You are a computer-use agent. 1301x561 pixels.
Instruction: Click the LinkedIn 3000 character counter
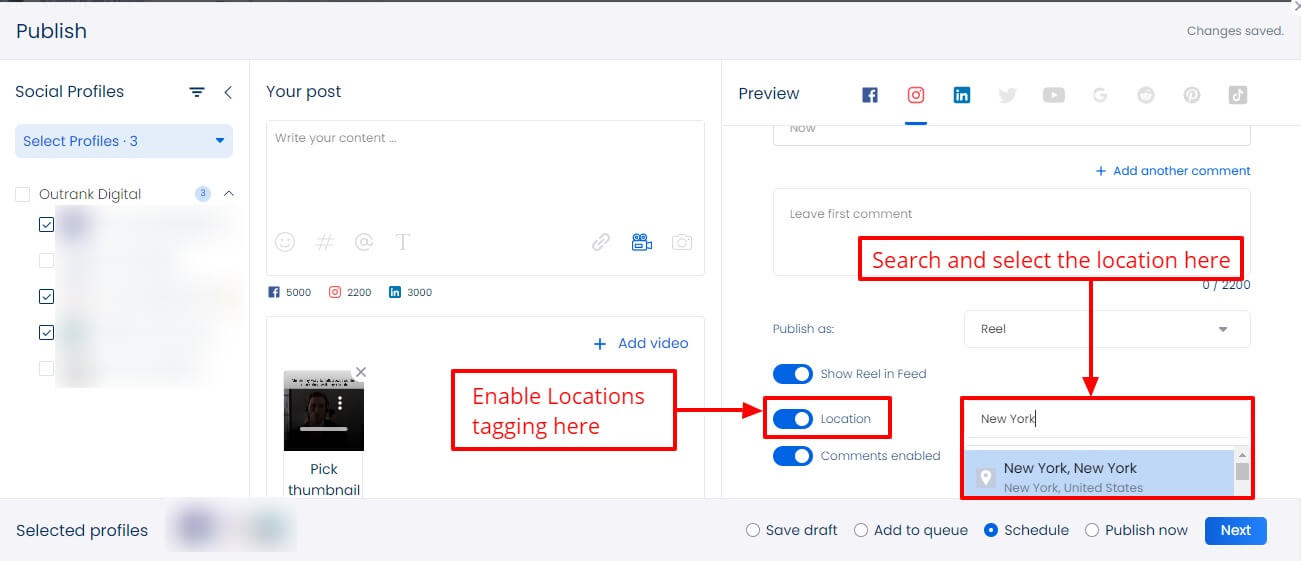(410, 292)
